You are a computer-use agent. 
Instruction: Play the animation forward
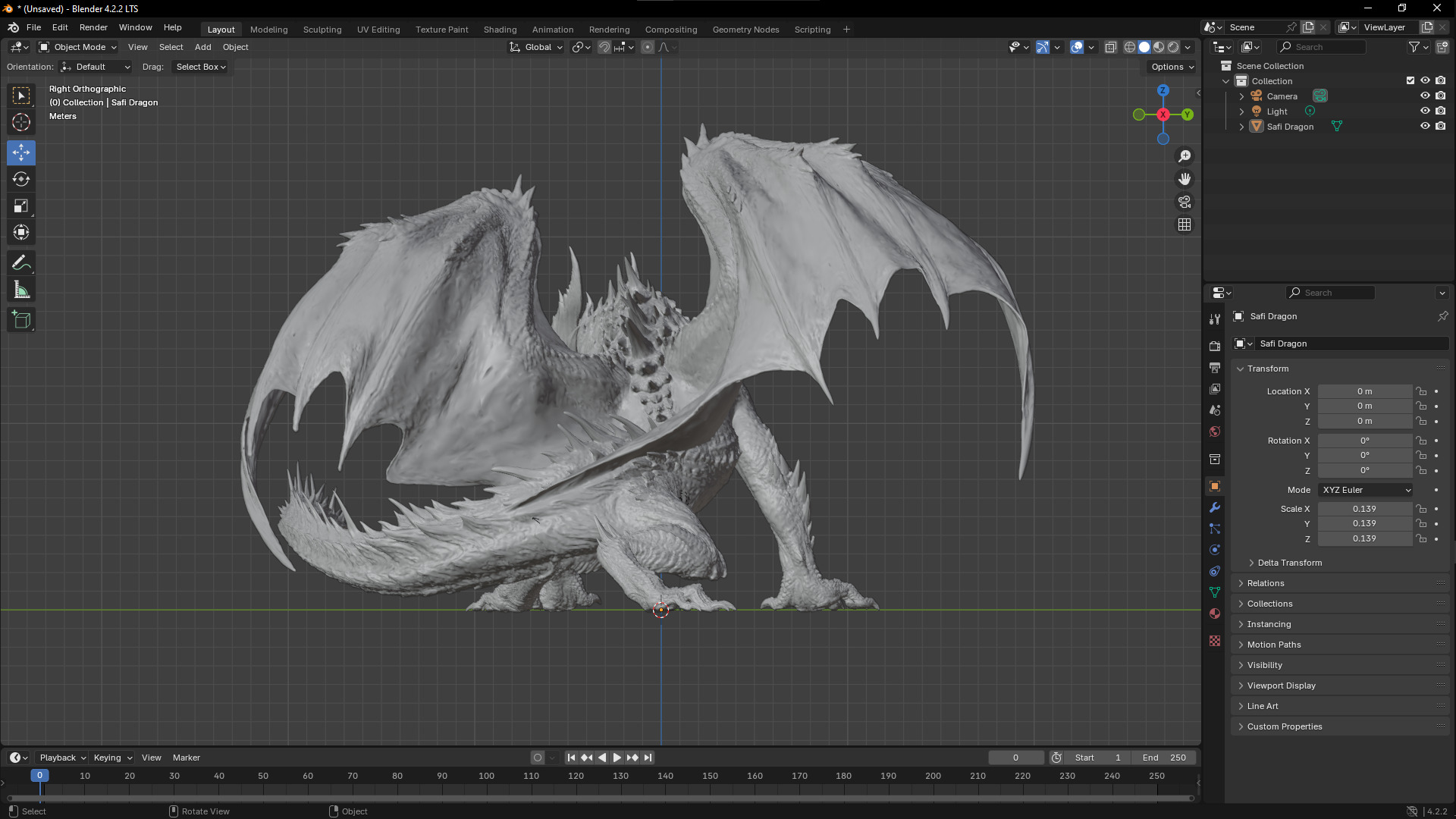pyautogui.click(x=617, y=758)
